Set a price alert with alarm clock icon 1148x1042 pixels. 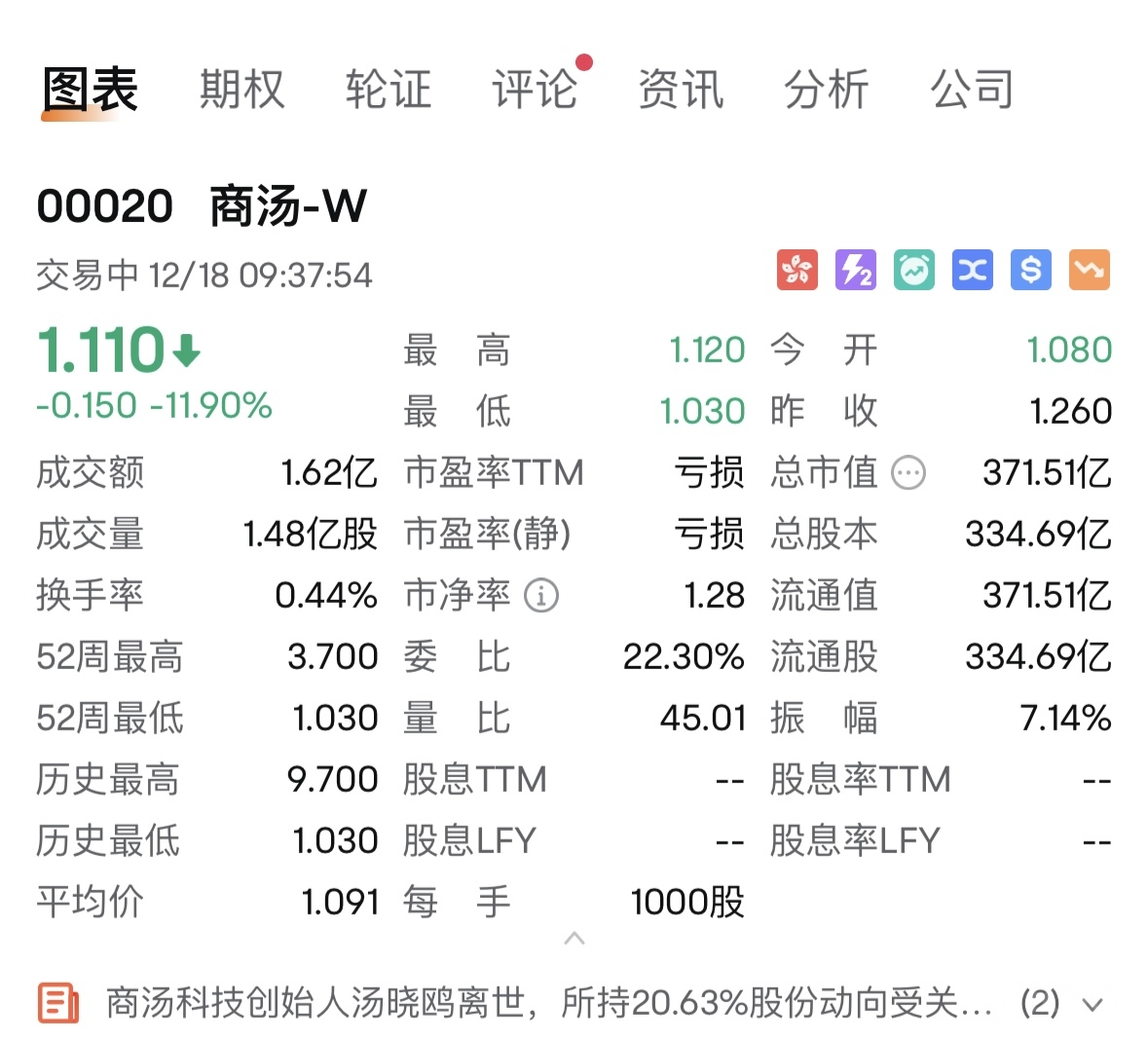point(913,270)
